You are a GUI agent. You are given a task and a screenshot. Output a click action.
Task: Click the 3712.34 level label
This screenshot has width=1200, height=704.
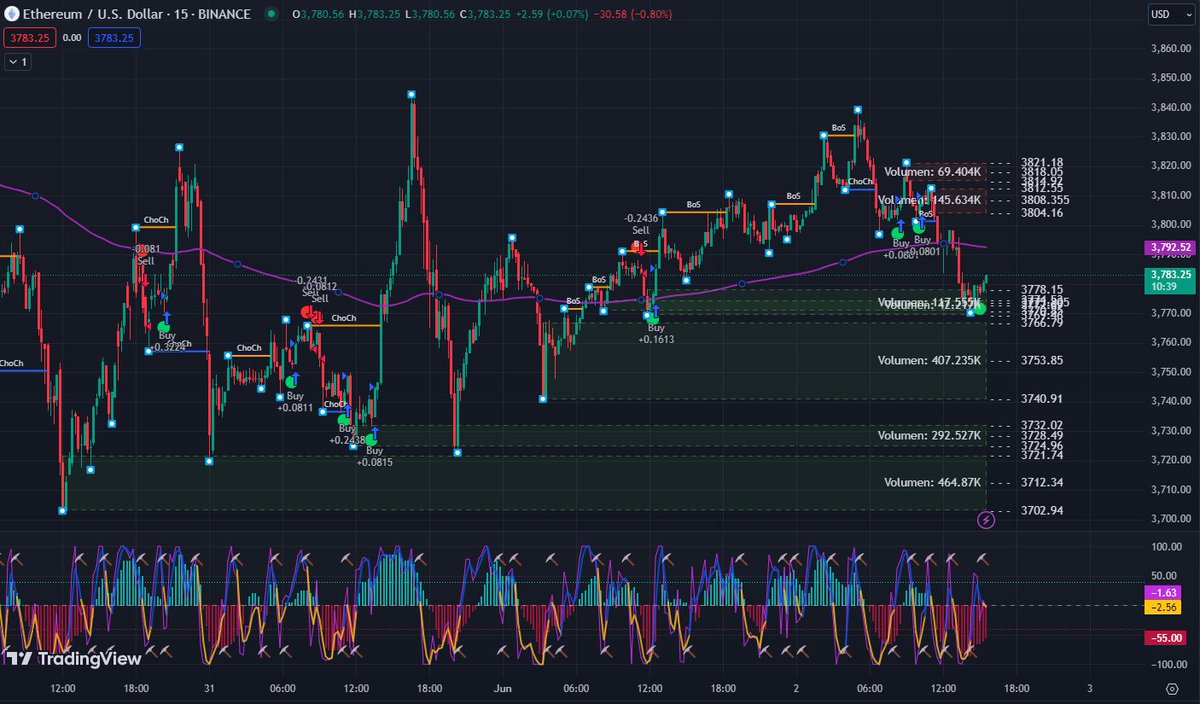[x=1042, y=483]
